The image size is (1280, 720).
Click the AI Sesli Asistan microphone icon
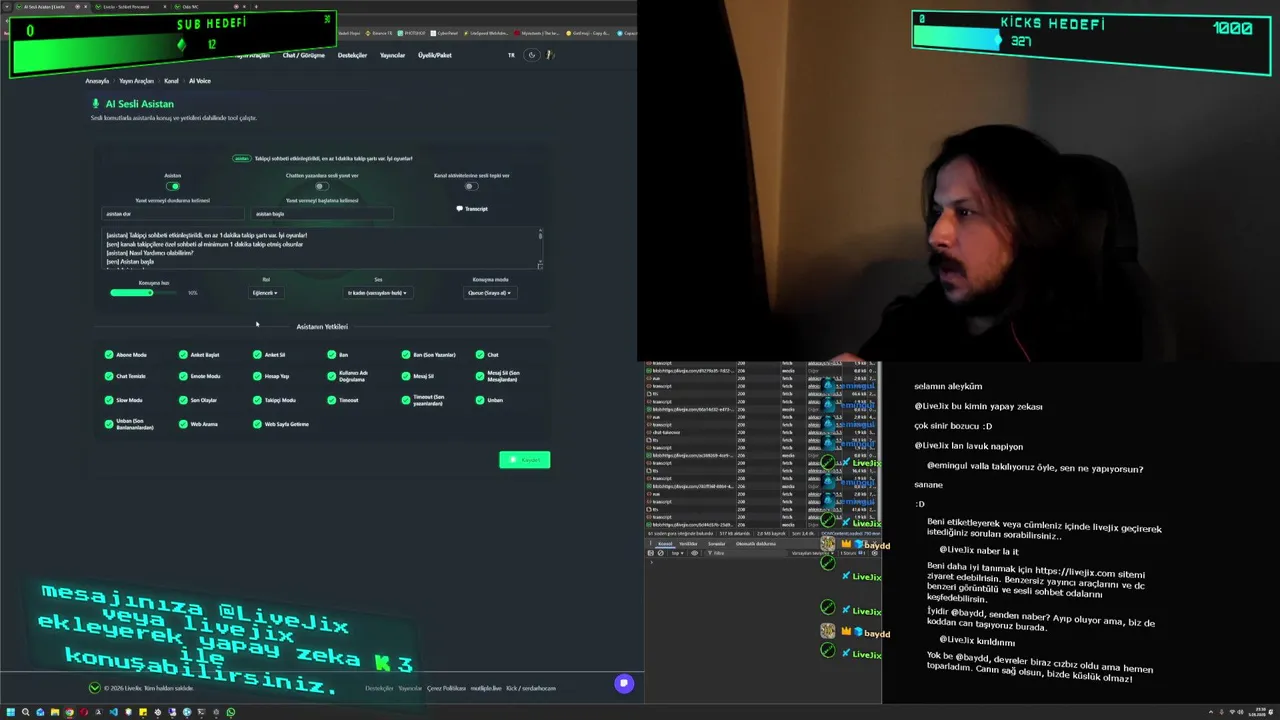coord(96,104)
